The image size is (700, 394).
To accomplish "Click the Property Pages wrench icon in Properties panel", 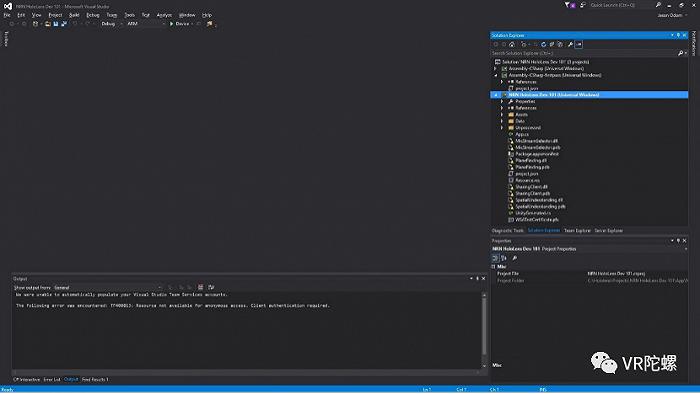I will coord(515,258).
